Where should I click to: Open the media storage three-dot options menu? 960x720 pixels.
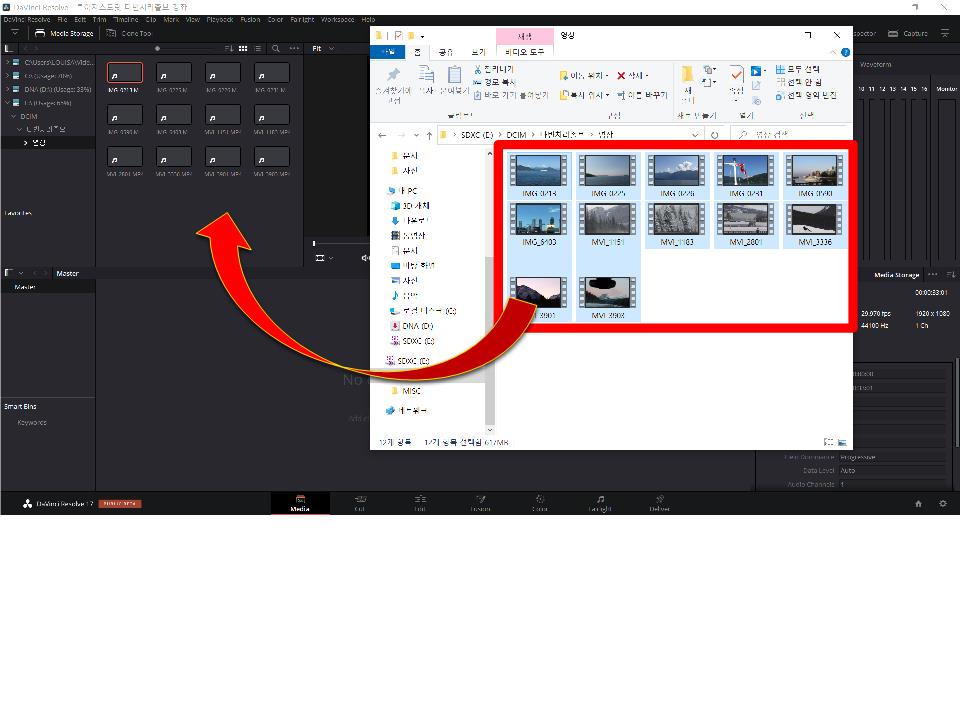point(294,48)
